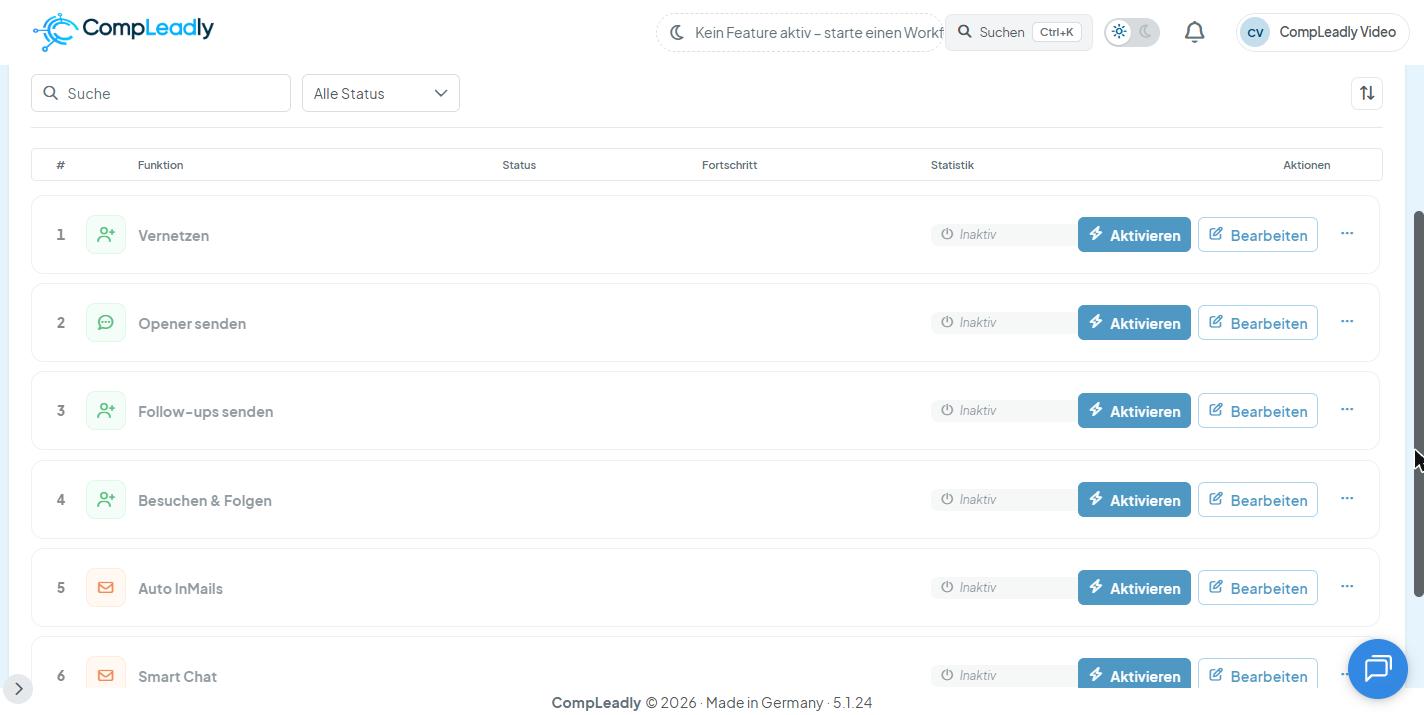Viewport: 1424px width, 715px height.
Task: Open the Suchen Ctrl+K search
Action: pyautogui.click(x=1019, y=32)
